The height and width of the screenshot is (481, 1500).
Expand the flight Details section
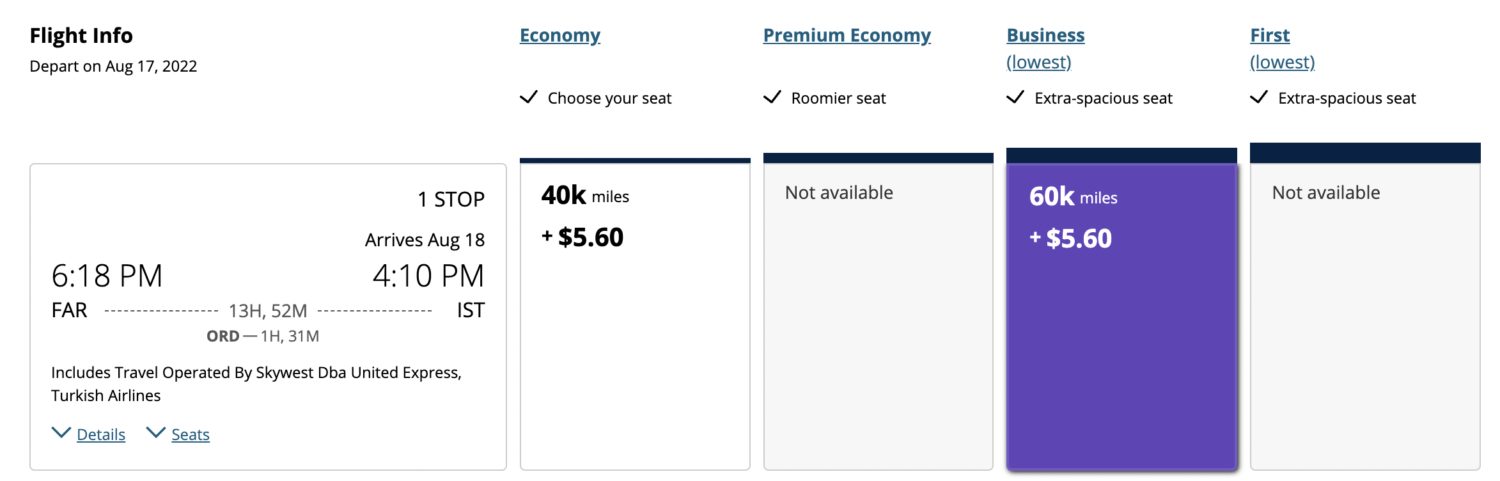click(101, 435)
